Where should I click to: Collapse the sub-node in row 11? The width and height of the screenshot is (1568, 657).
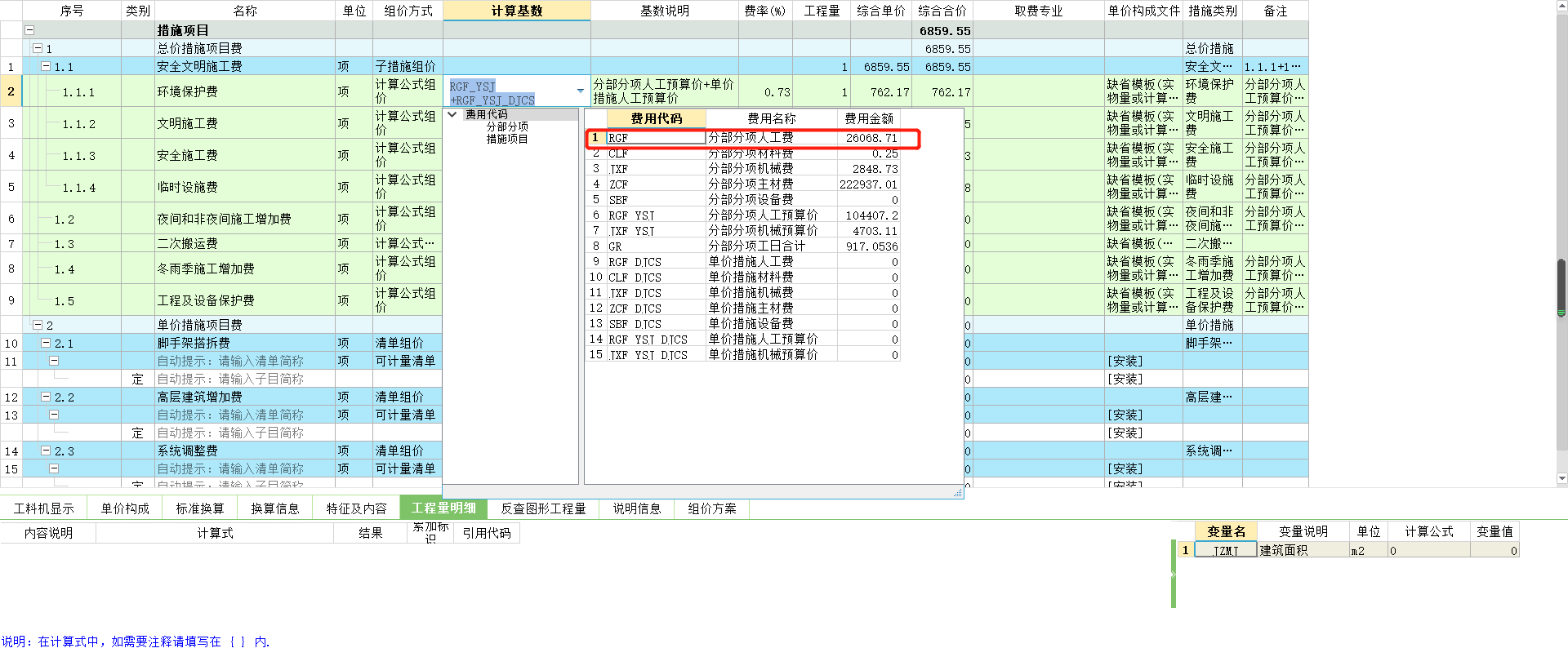(54, 361)
